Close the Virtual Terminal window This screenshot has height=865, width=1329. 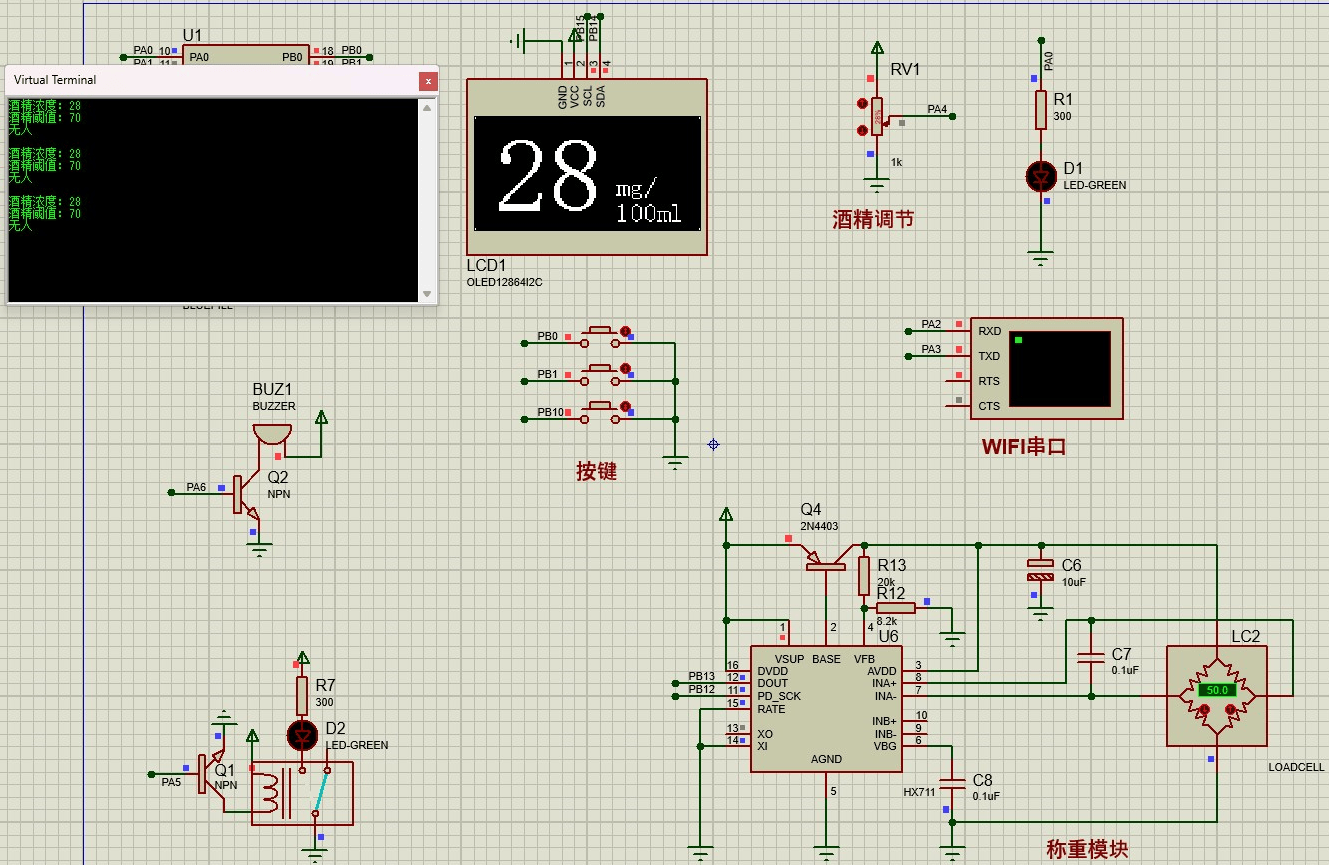(x=428, y=80)
